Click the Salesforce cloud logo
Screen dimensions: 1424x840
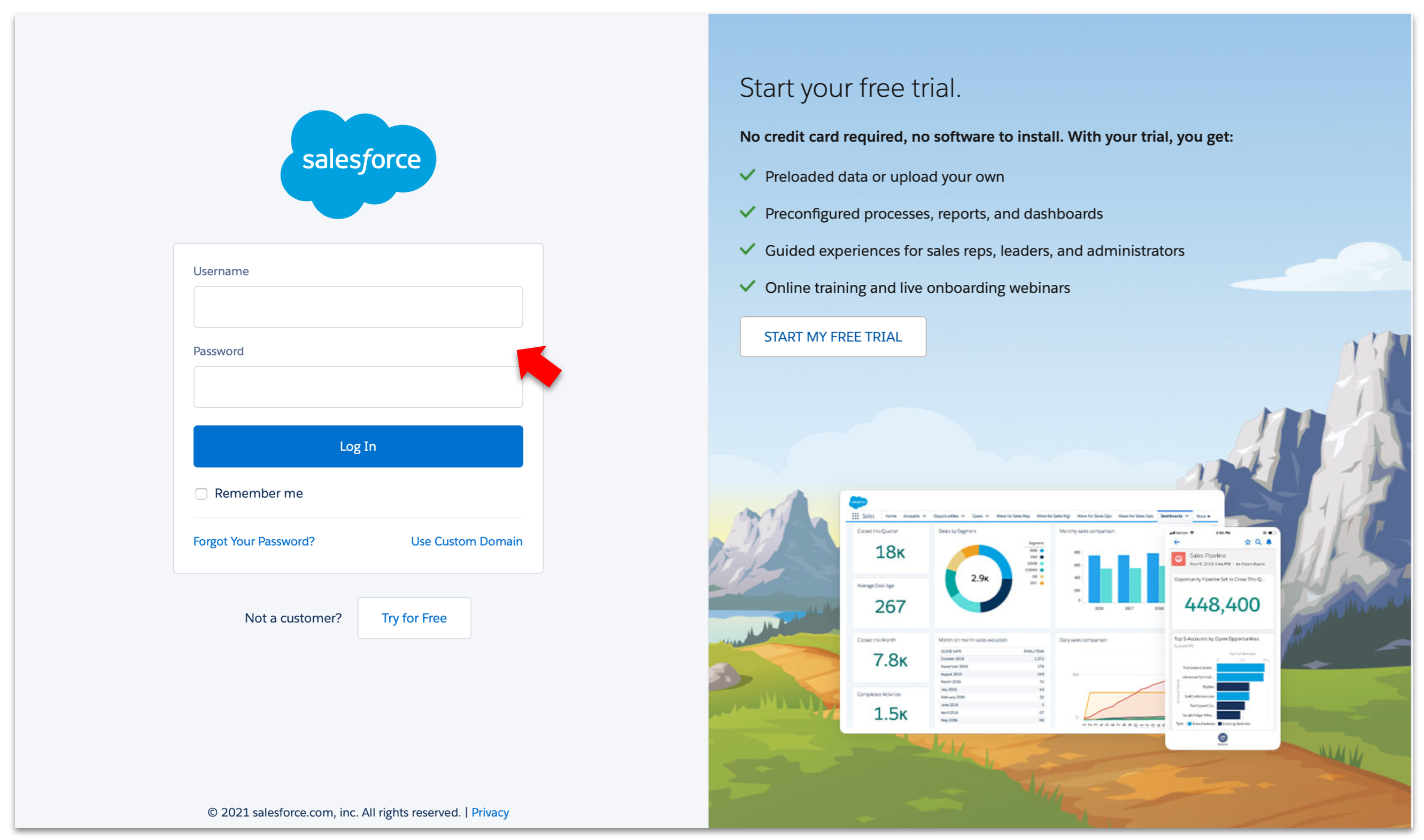click(x=358, y=163)
